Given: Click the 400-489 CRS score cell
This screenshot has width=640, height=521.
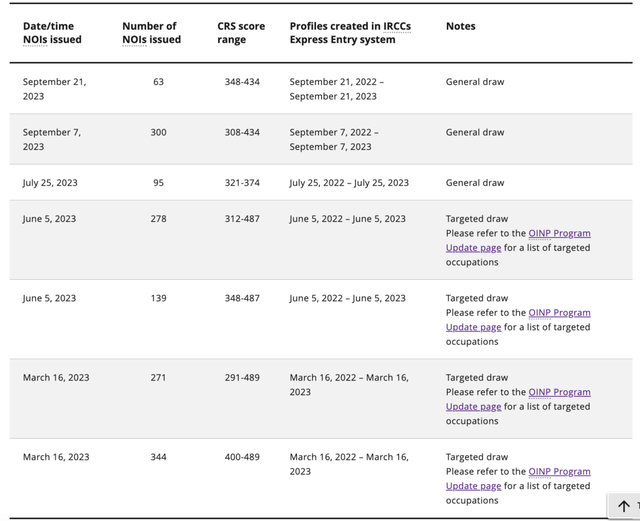Looking at the screenshot, I should tap(242, 457).
